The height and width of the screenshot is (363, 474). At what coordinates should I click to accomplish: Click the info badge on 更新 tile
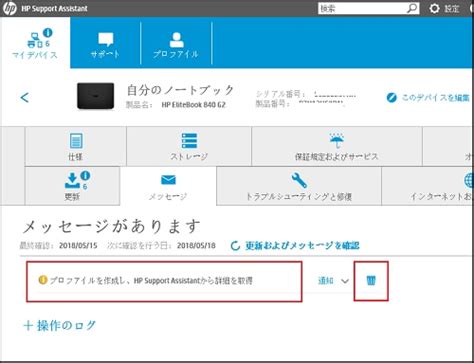point(85,175)
